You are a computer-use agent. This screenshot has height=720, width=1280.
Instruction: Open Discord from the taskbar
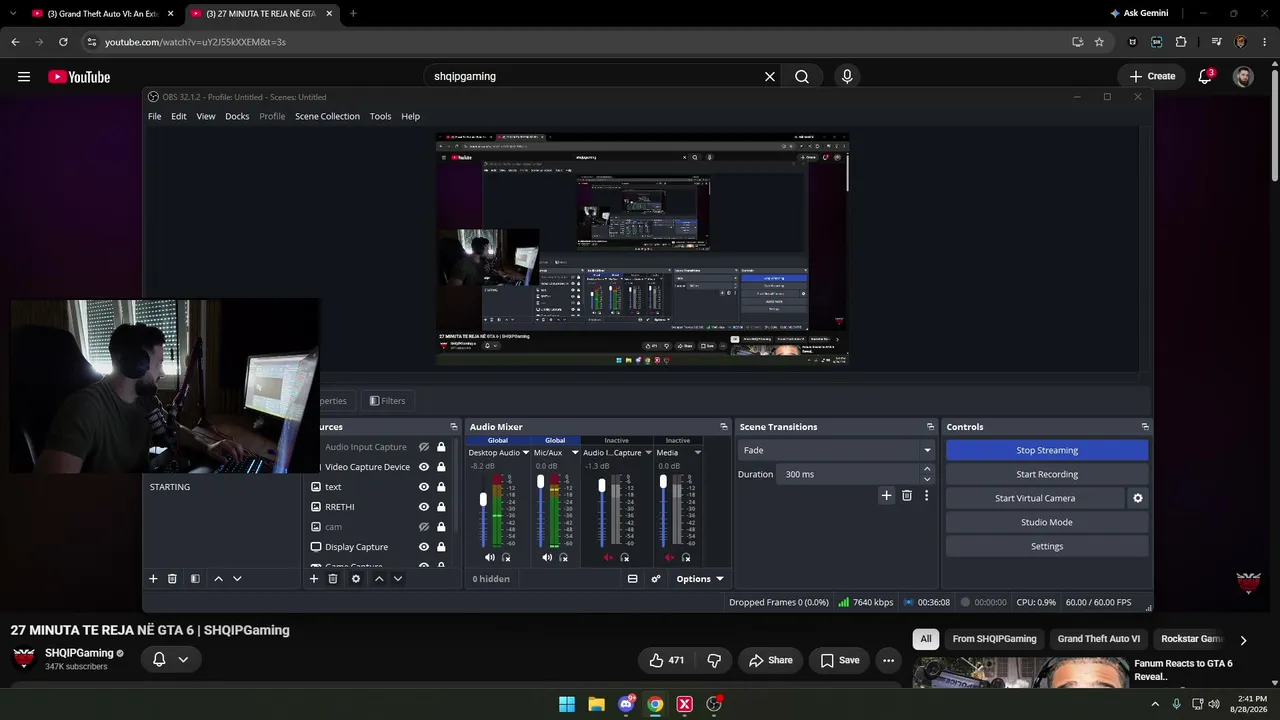[626, 704]
